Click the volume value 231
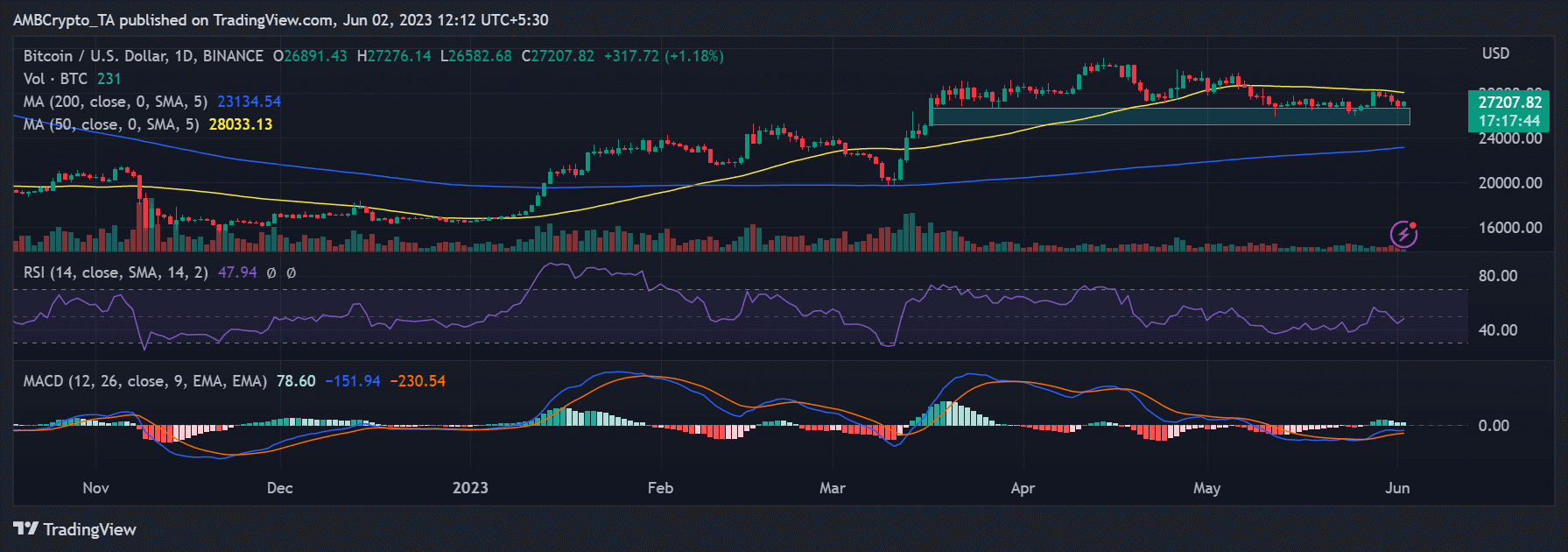 click(109, 79)
